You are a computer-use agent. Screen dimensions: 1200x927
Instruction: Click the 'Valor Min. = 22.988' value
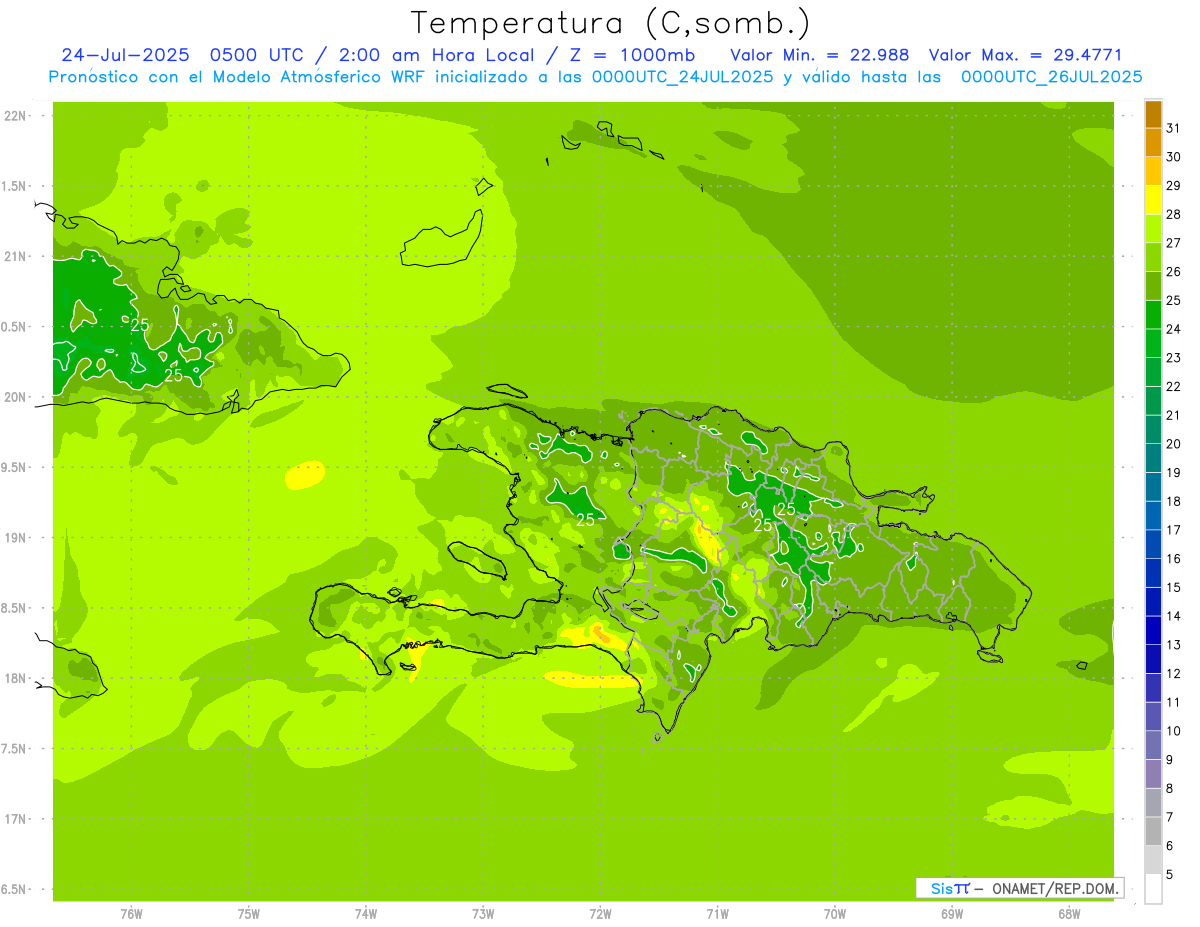coord(820,55)
